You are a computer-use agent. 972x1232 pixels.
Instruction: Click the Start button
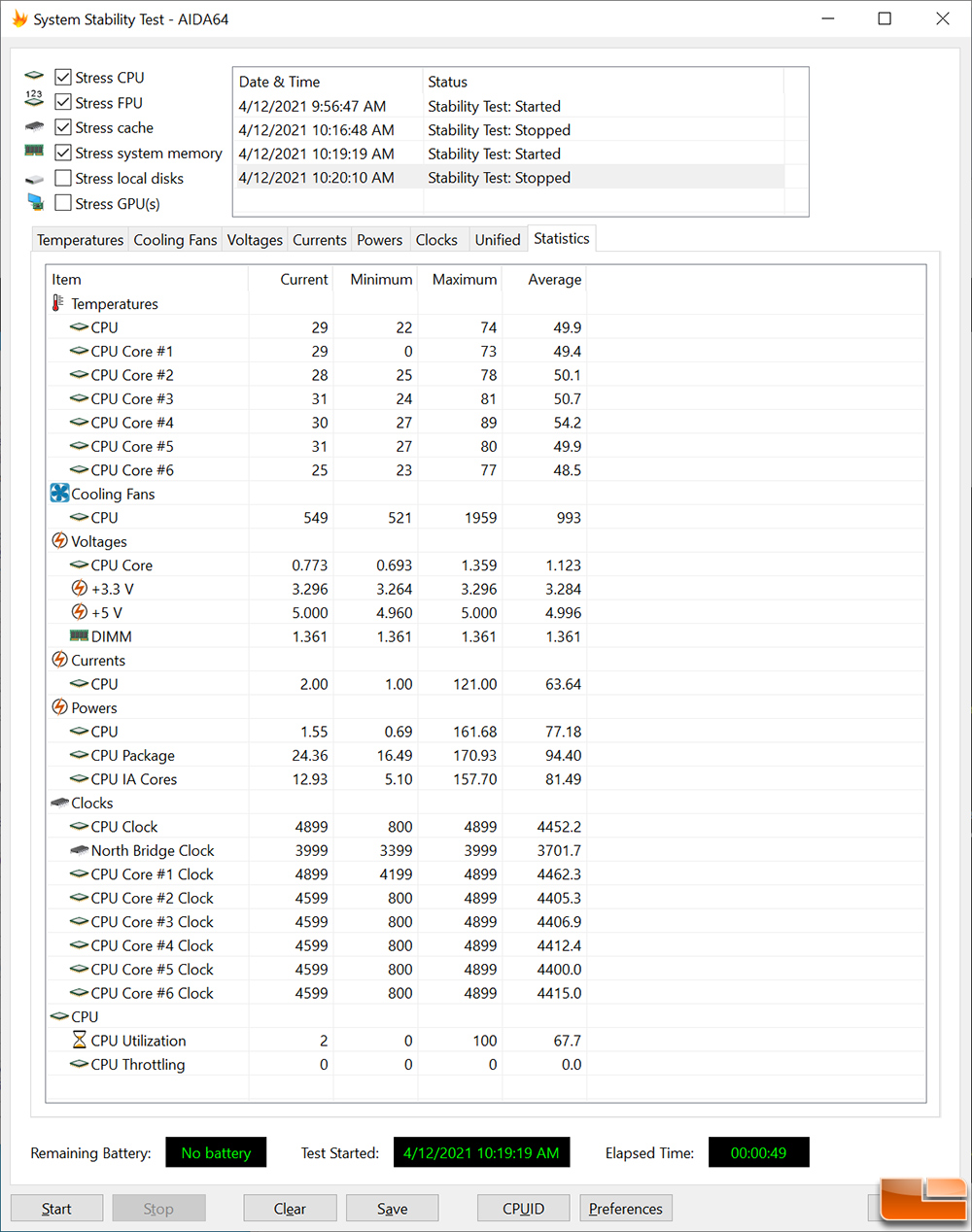point(56,1209)
